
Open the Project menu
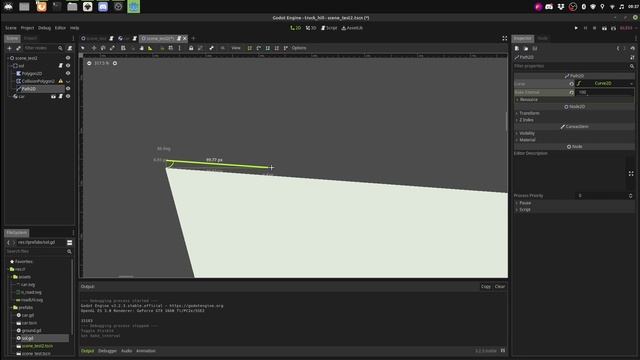coord(27,28)
